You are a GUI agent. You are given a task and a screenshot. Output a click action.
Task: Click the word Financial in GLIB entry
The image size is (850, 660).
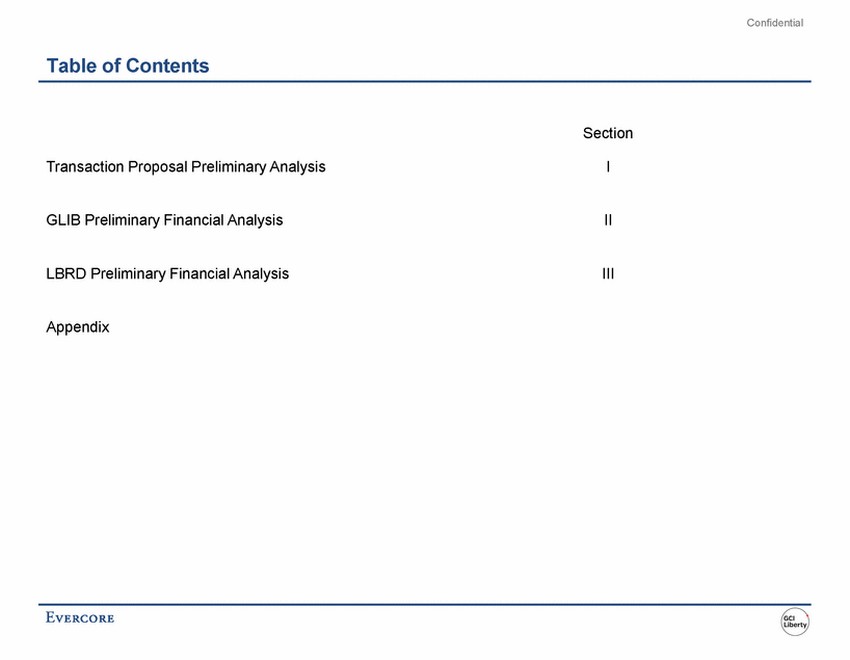[194, 220]
